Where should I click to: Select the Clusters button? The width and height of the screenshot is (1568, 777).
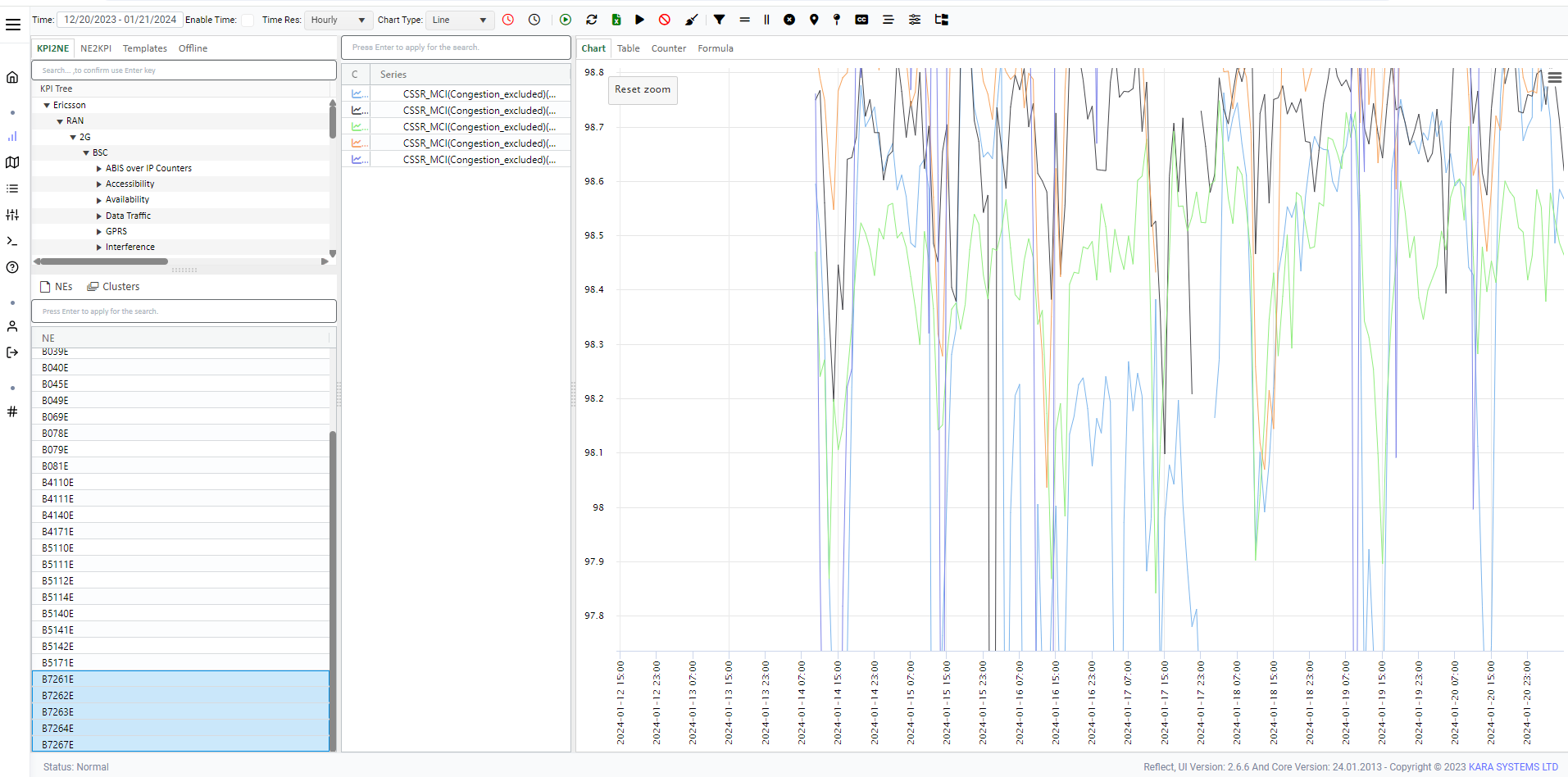click(x=113, y=287)
